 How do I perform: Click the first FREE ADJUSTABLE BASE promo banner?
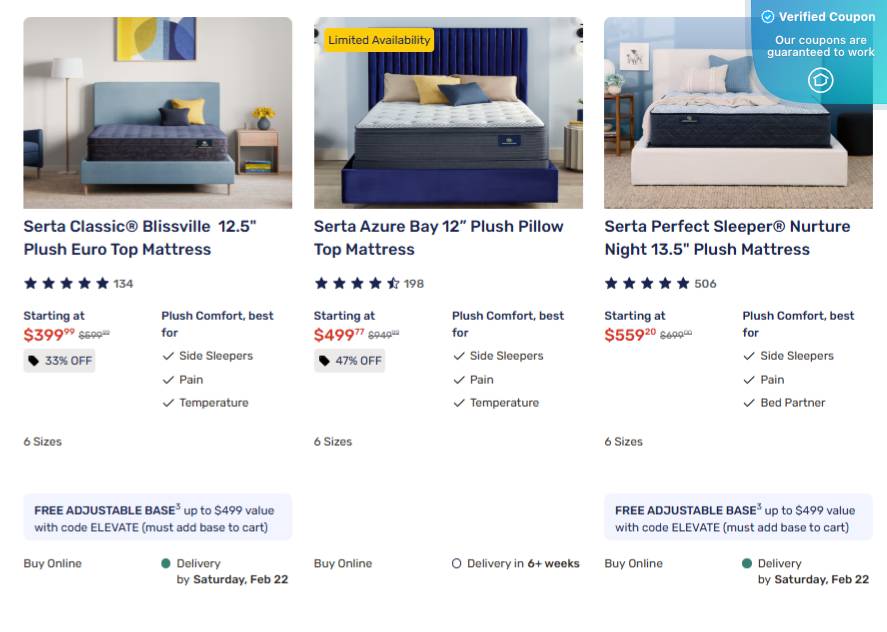(x=158, y=517)
